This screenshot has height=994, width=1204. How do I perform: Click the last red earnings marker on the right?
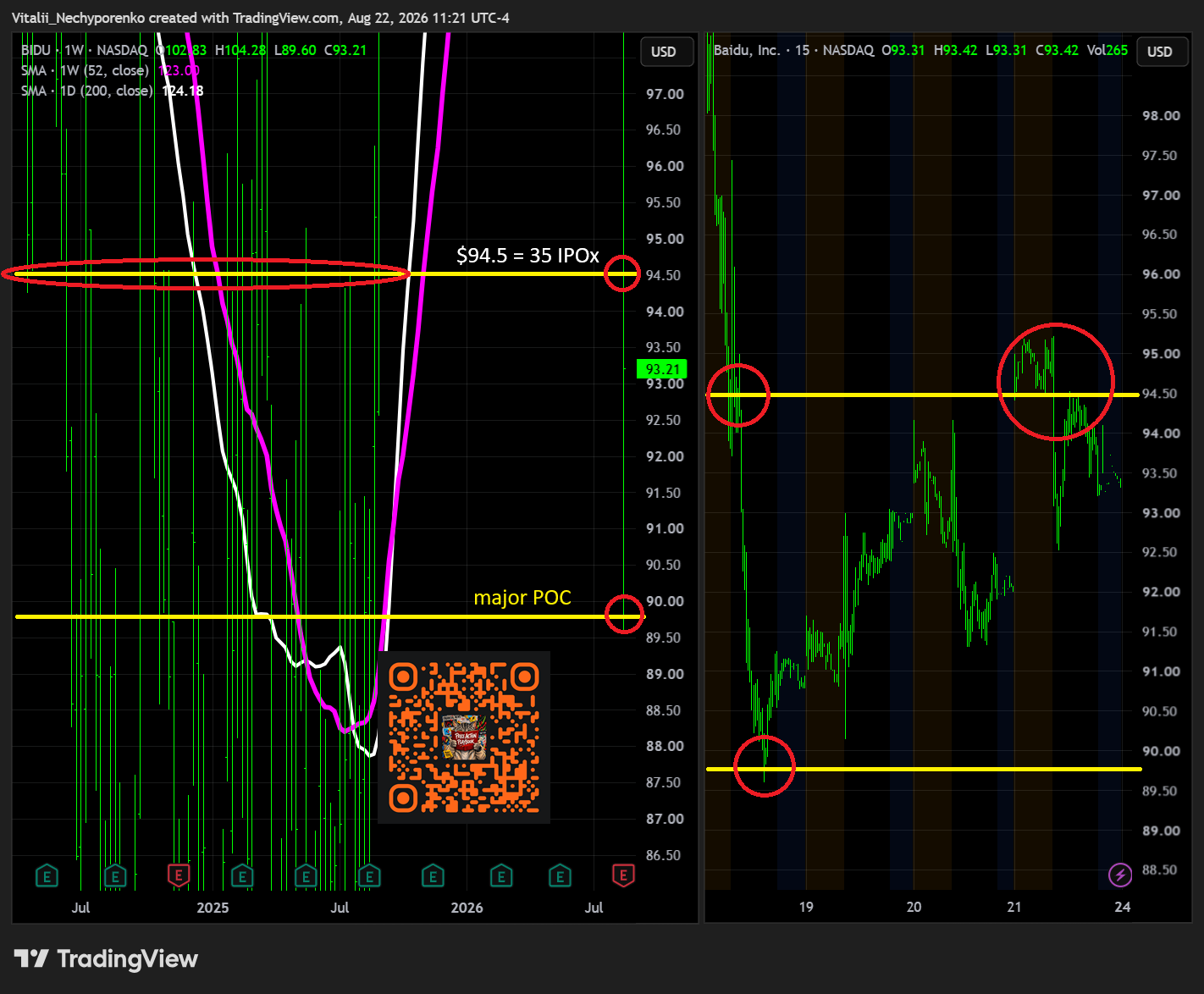click(x=623, y=875)
